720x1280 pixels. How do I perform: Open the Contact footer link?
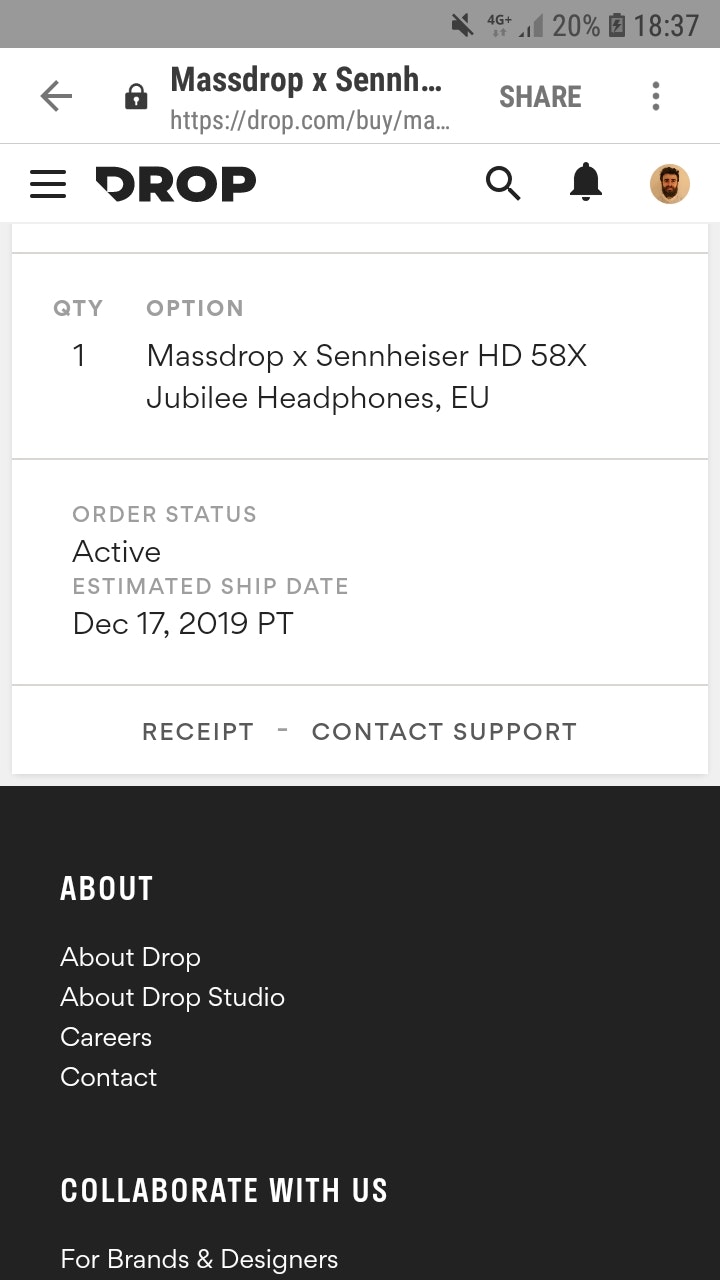click(x=108, y=1077)
